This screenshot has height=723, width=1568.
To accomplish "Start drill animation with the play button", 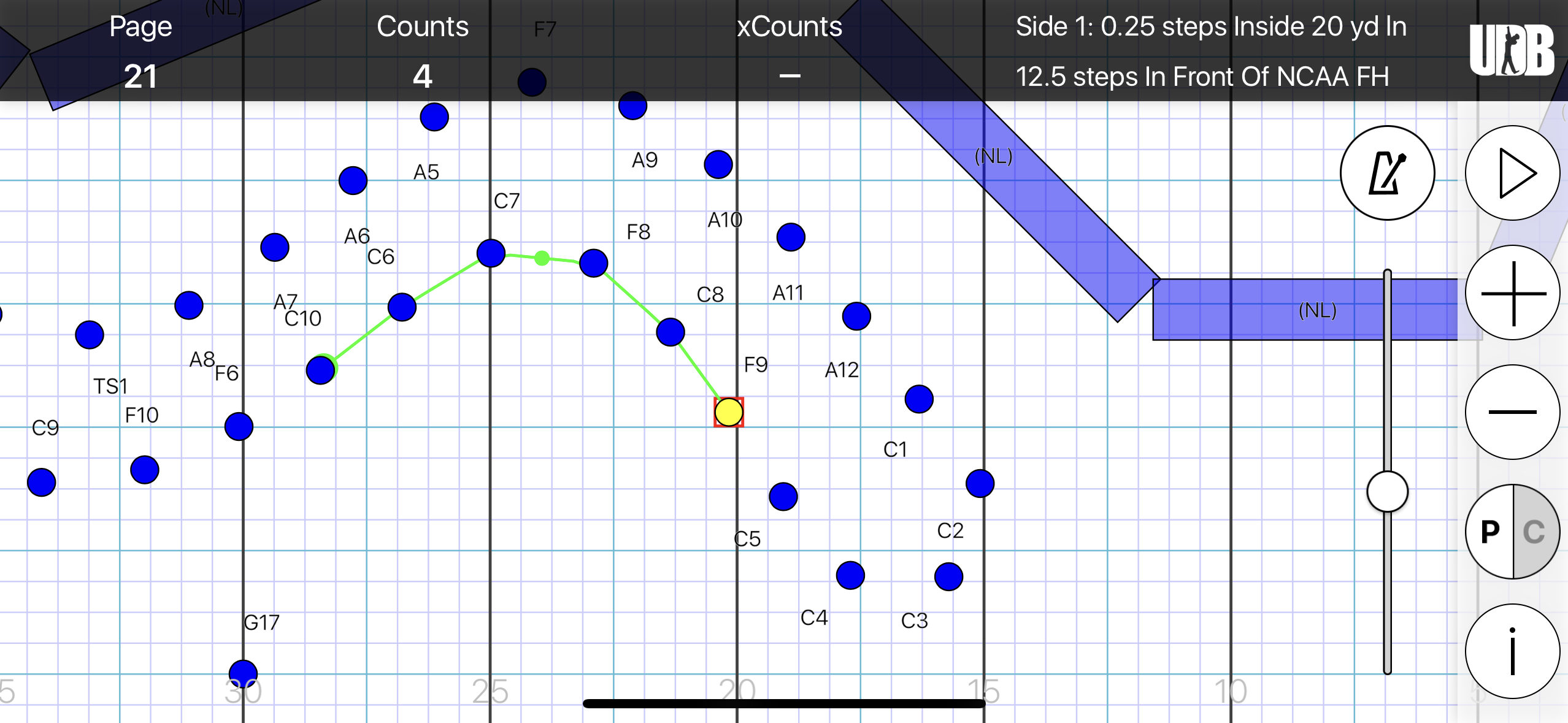I will pyautogui.click(x=1512, y=173).
